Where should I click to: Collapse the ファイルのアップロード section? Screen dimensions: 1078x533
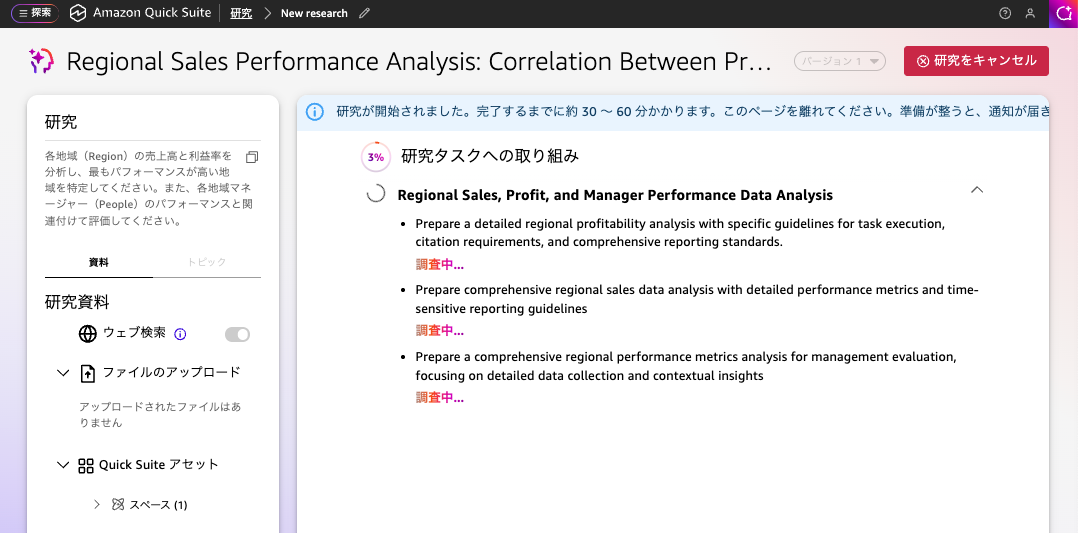click(63, 373)
